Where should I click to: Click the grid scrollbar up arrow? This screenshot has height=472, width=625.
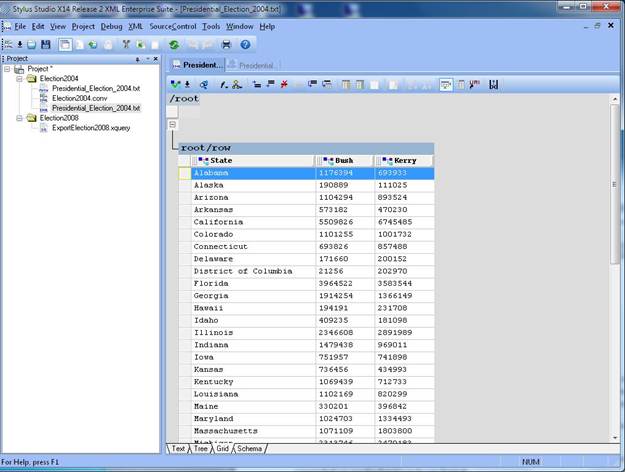pos(614,98)
